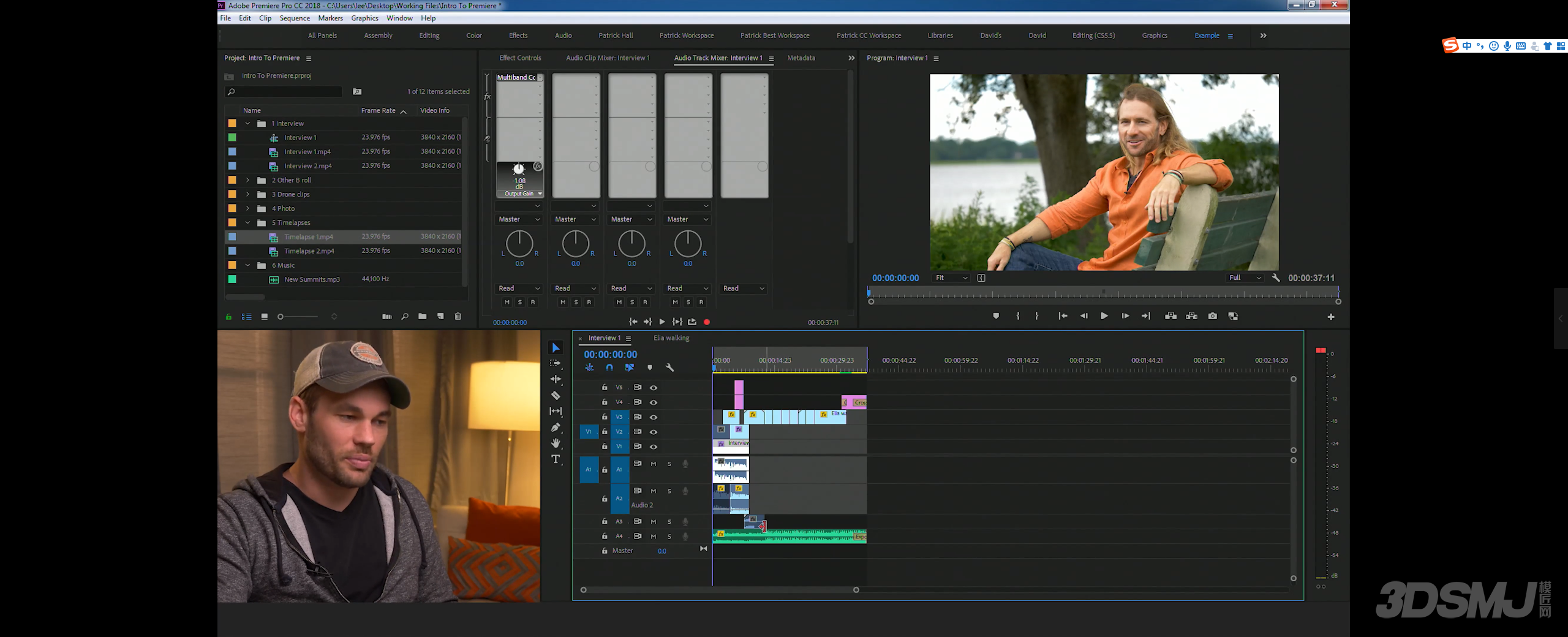Switch to Effect Controls tab
Viewport: 1568px width, 637px height.
tap(520, 58)
